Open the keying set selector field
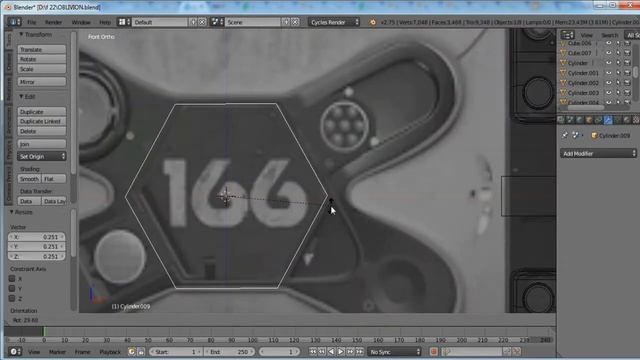The height and width of the screenshot is (360, 640). (472, 351)
